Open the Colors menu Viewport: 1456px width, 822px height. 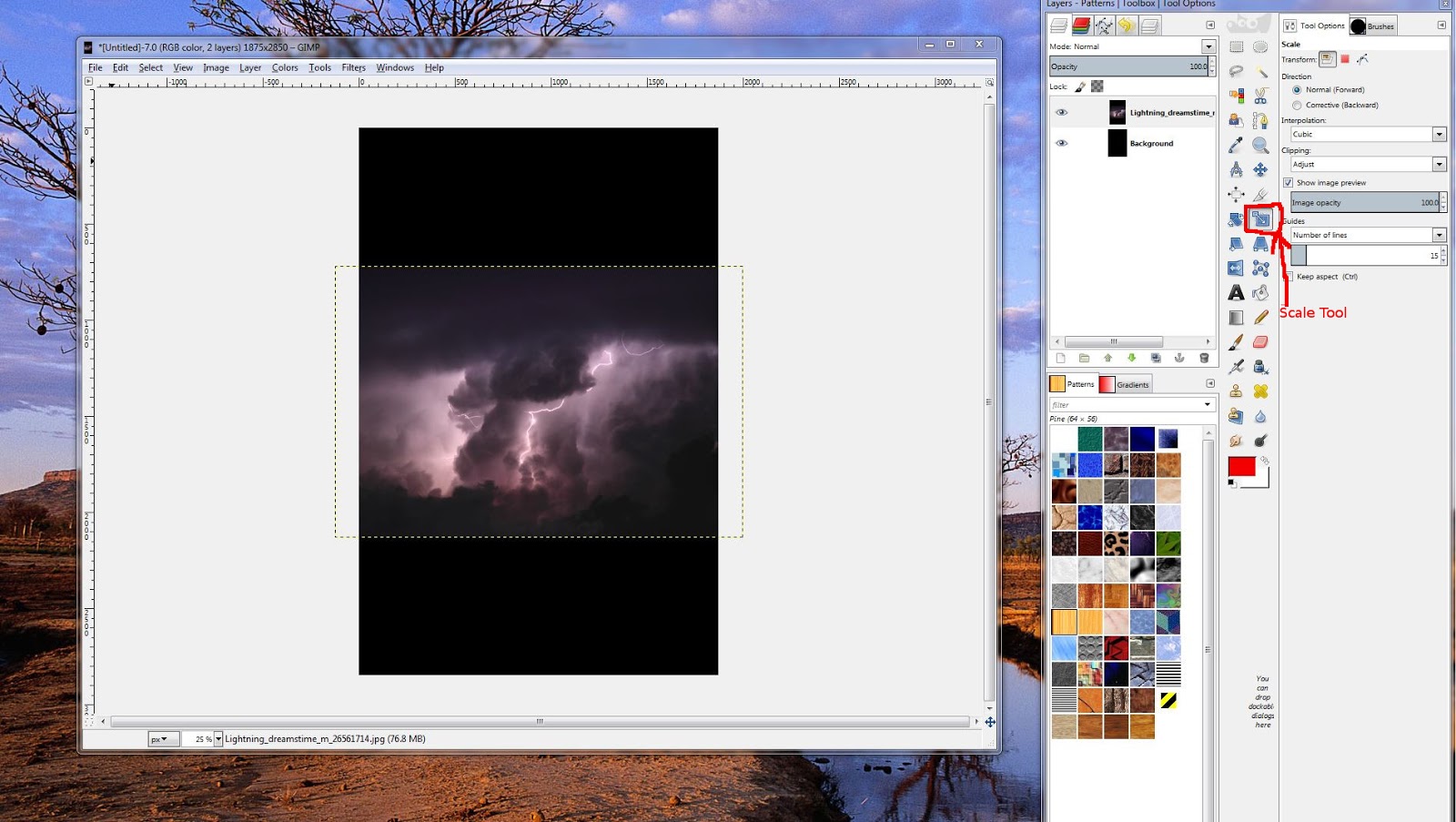coord(285,67)
